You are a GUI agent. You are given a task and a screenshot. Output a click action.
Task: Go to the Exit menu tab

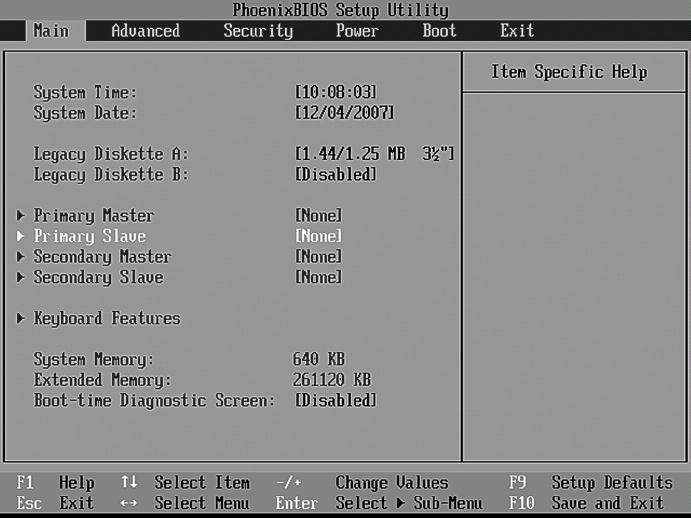517,31
